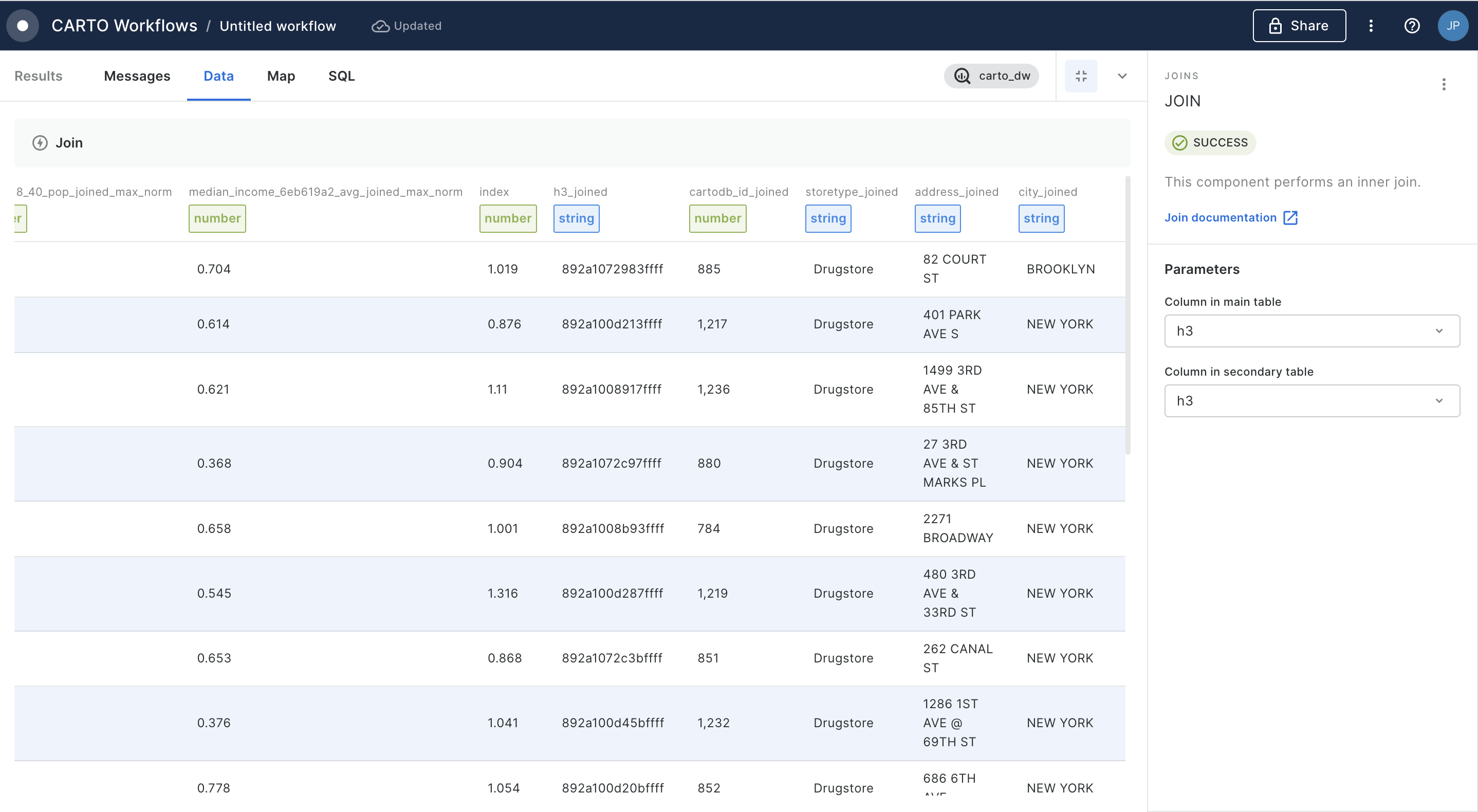Click the Join node bolt icon
The image size is (1478, 812).
click(x=40, y=143)
